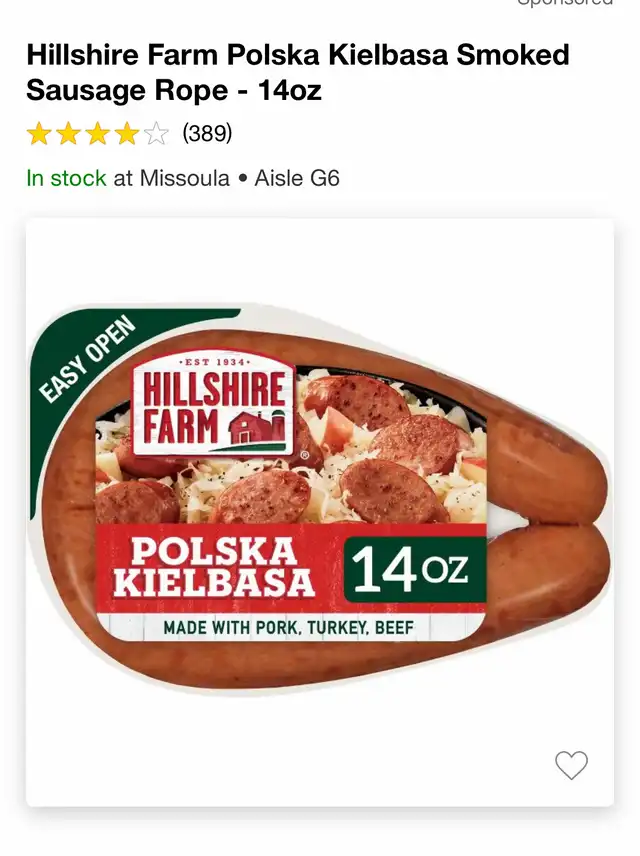Screen dimensions: 640x856
Task: Click the first gold rating star
Action: (39, 134)
